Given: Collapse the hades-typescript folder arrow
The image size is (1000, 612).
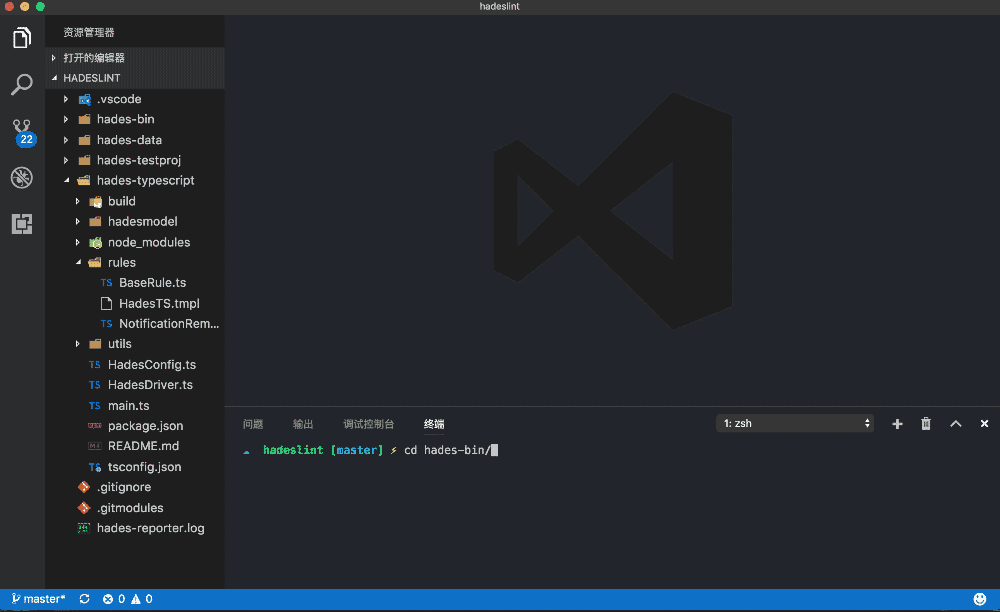Looking at the screenshot, I should [66, 180].
